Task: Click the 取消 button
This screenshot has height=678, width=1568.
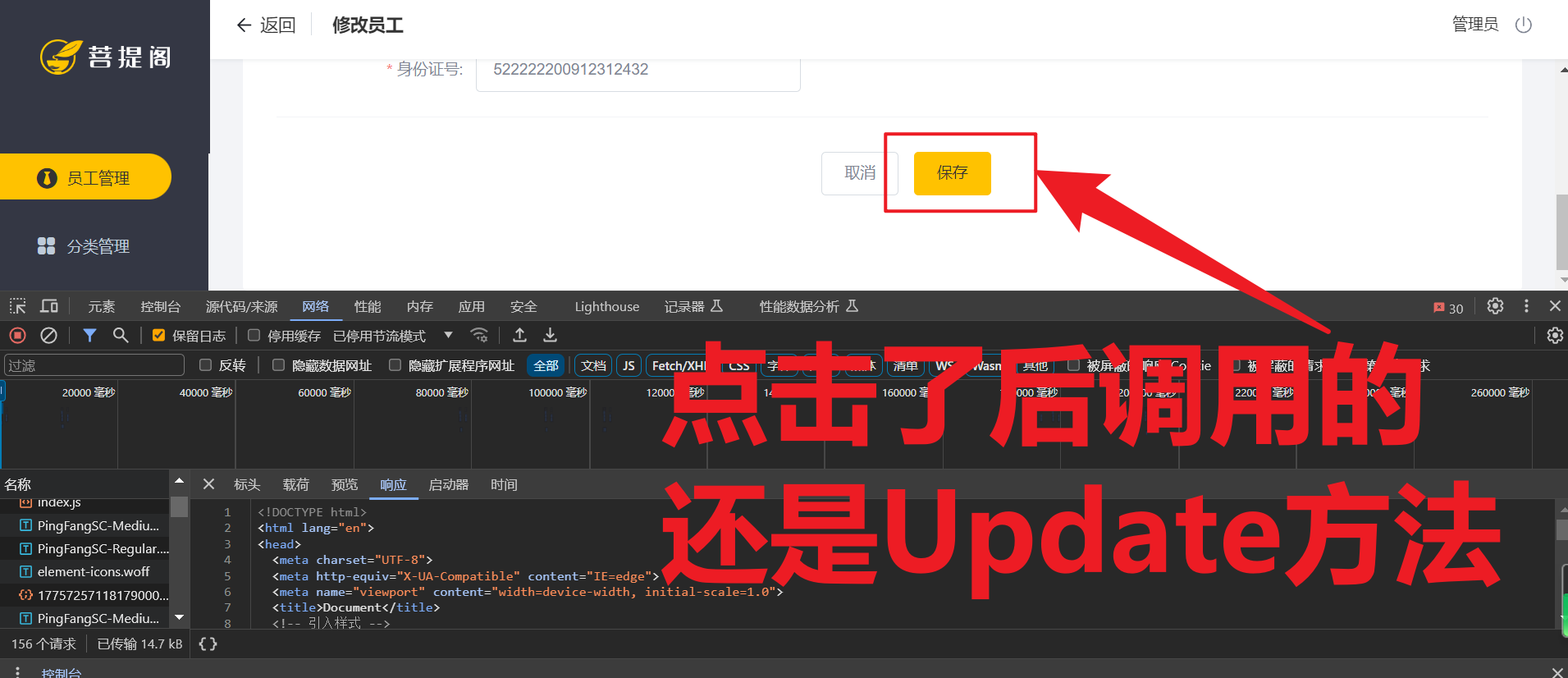Action: click(860, 173)
